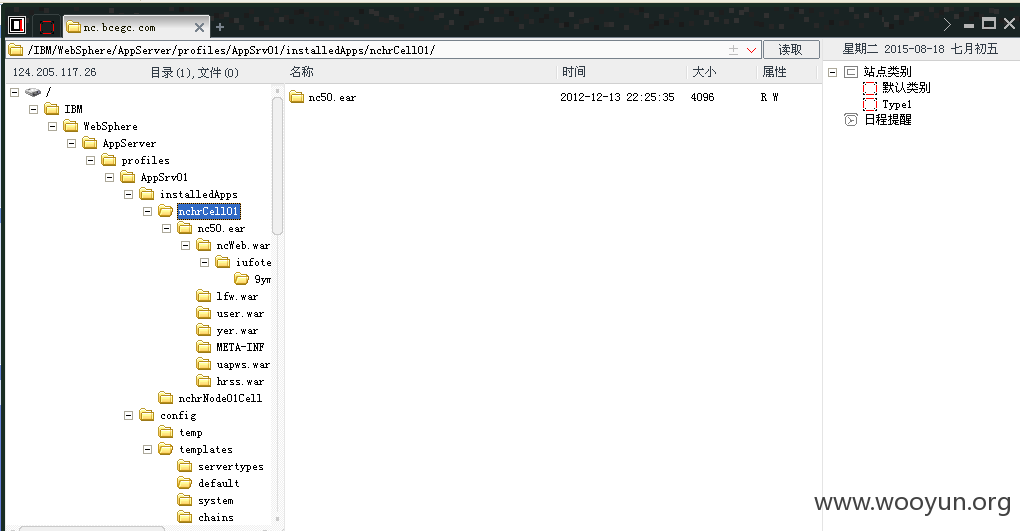Image resolution: width=1020 pixels, height=531 pixels.
Task: Collapse the config tree node
Action: point(128,415)
